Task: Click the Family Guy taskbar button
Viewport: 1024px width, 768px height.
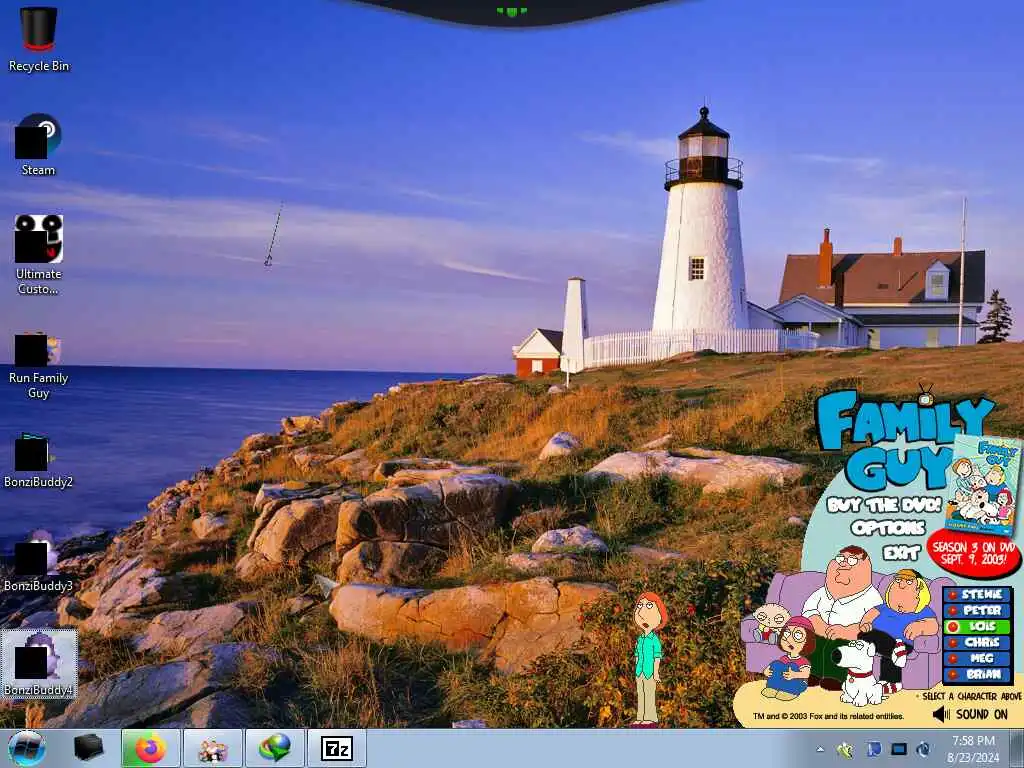Action: click(x=213, y=748)
